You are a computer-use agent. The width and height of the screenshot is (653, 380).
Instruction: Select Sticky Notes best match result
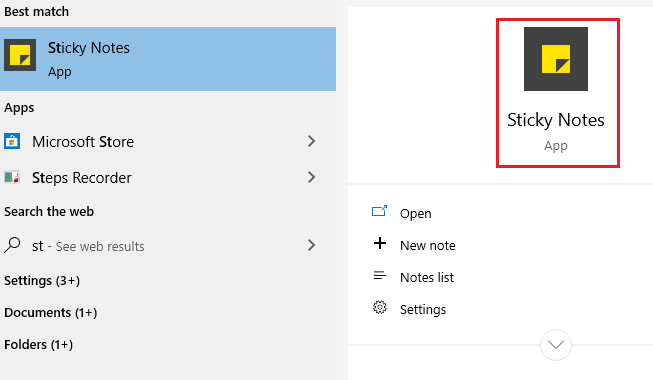pos(168,59)
